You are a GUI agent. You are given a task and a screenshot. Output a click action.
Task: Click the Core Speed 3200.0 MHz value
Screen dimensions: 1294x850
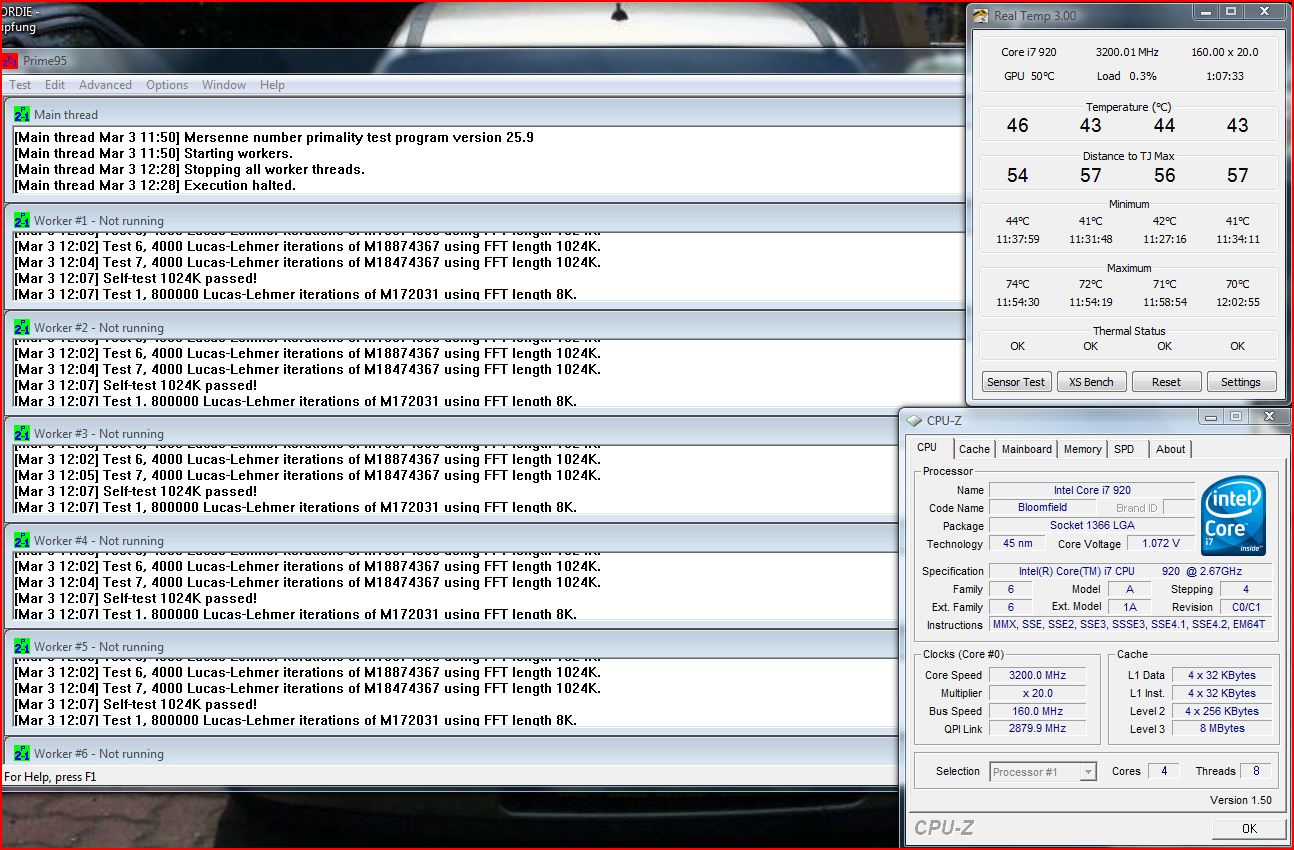pyautogui.click(x=1036, y=675)
